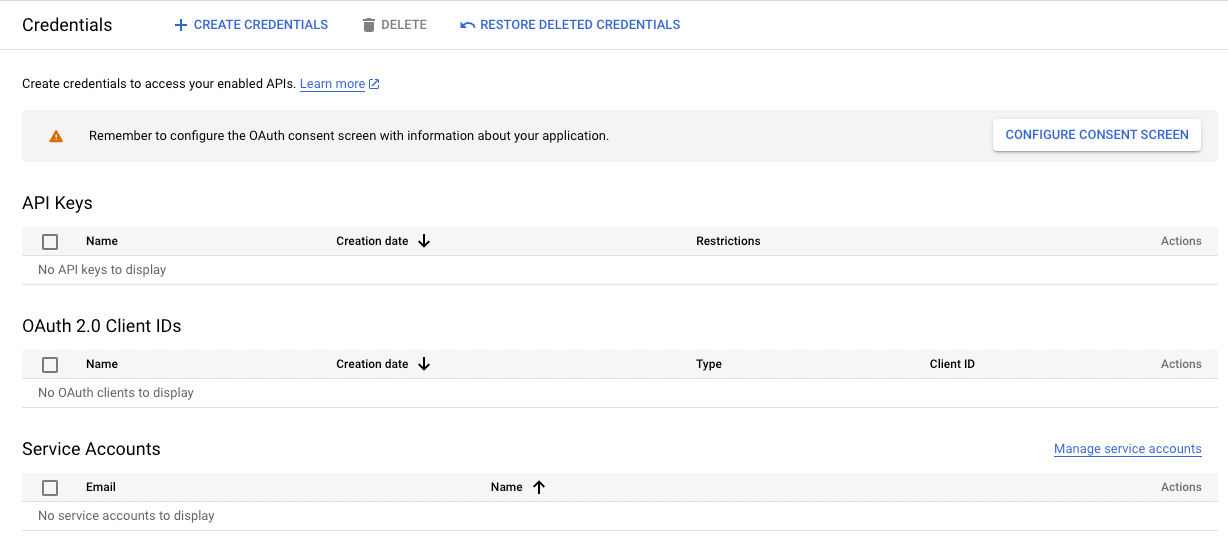Tick the API Keys select-all checkbox

pos(50,242)
